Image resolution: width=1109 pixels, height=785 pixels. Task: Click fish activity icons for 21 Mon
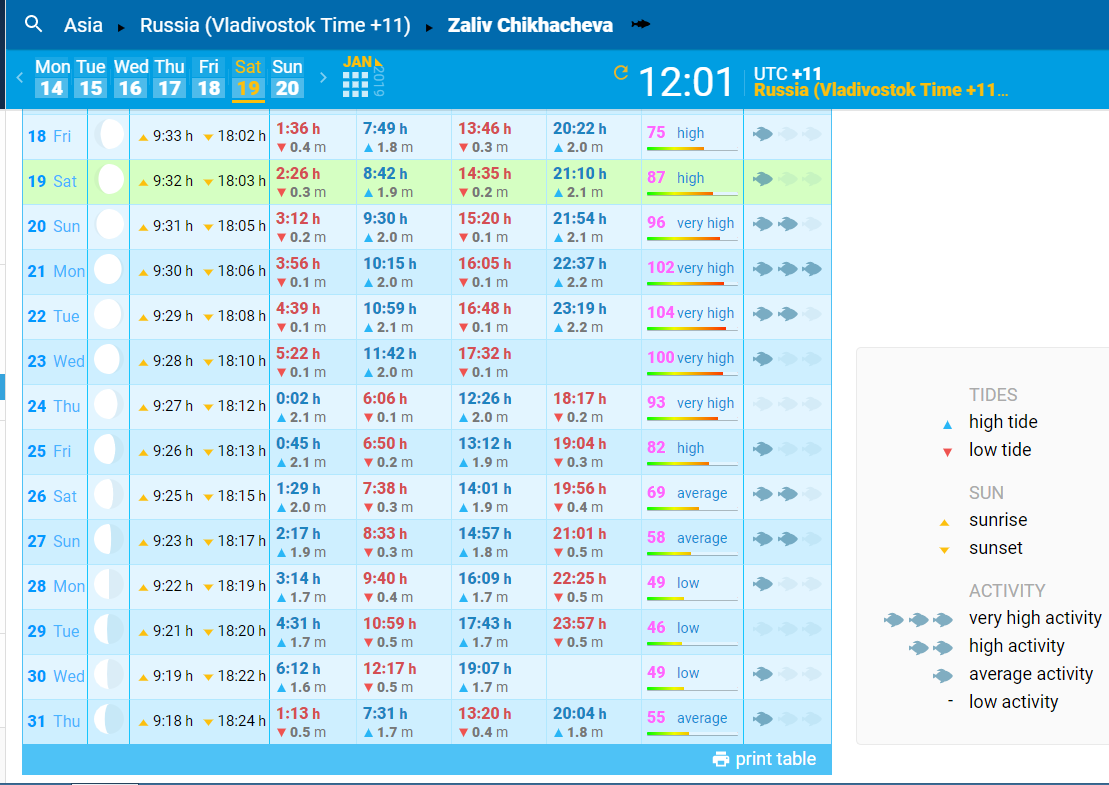click(x=787, y=269)
